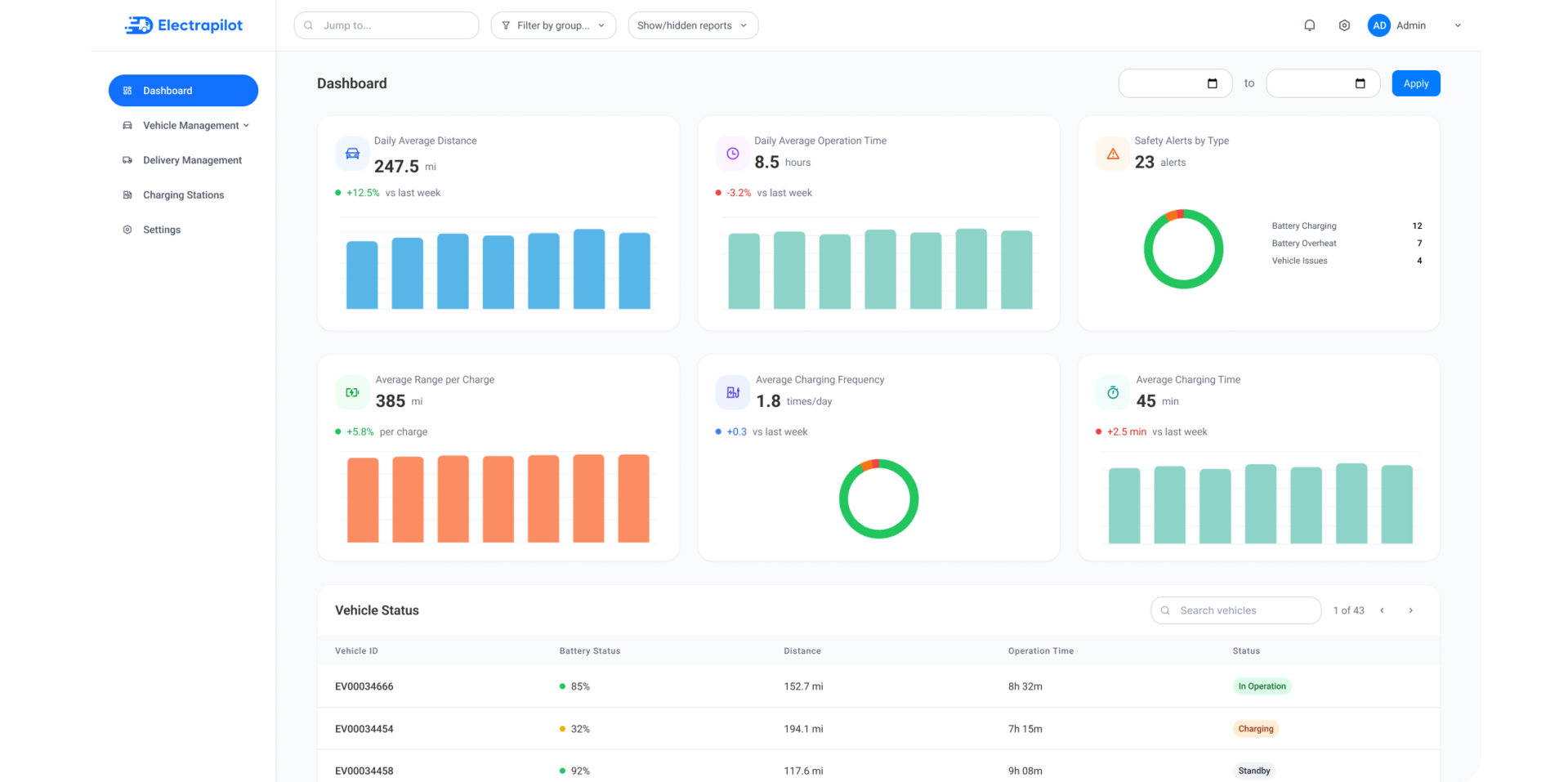Expand the Filter by group dropdown
Image resolution: width=1568 pixels, height=782 pixels.
(x=553, y=25)
